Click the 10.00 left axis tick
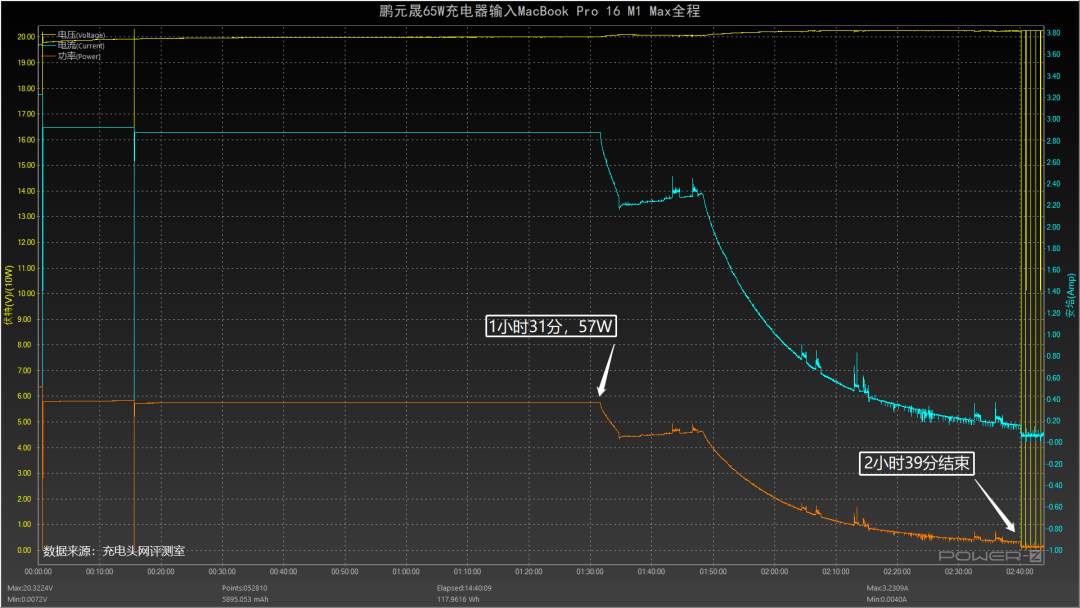1080x608 pixels. coord(26,293)
